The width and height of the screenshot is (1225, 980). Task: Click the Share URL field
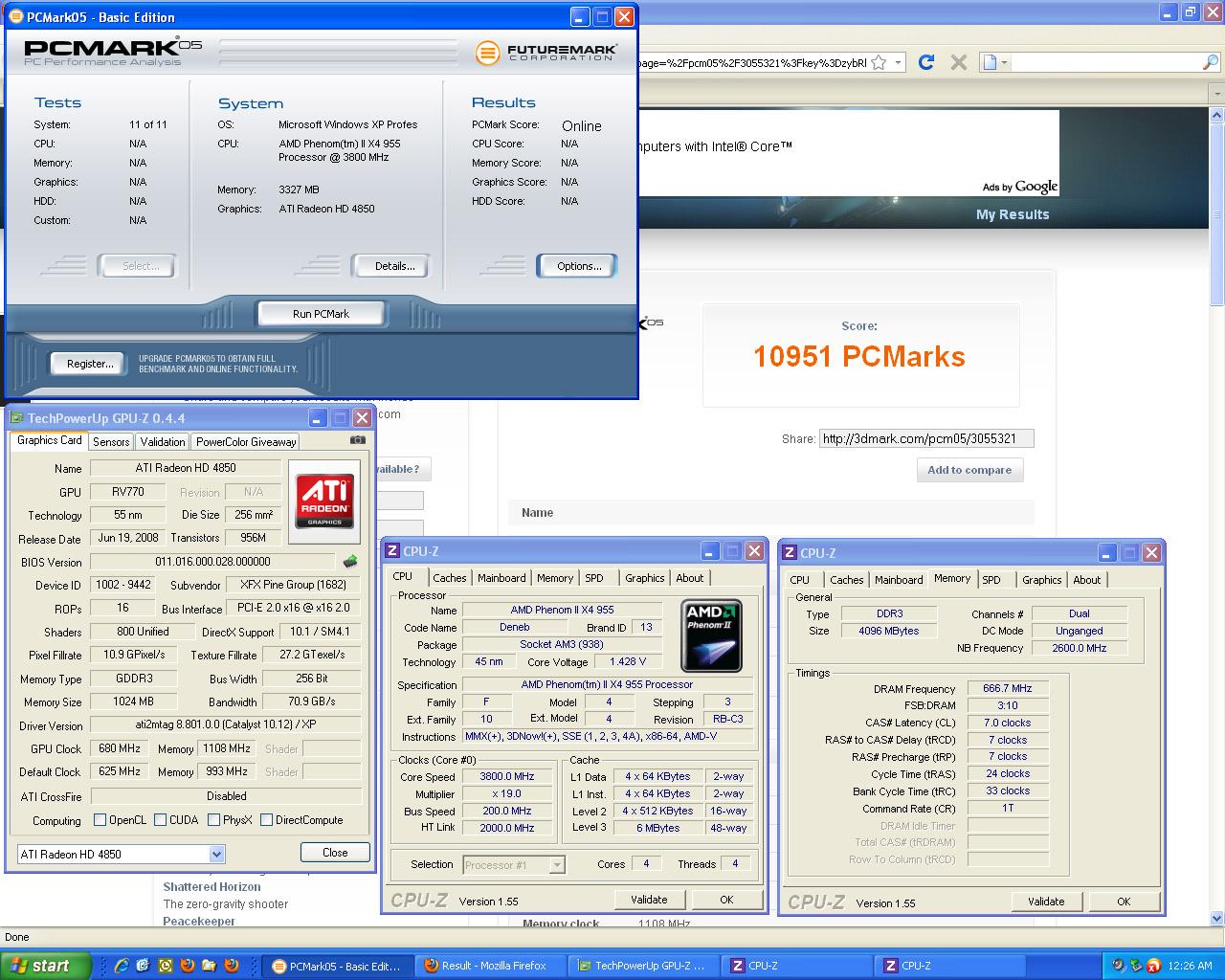pos(926,439)
